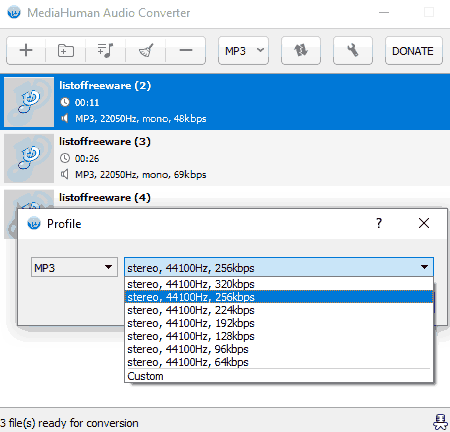
Task: Click listoffreeware (2) album art thumbnail
Action: [29, 102]
